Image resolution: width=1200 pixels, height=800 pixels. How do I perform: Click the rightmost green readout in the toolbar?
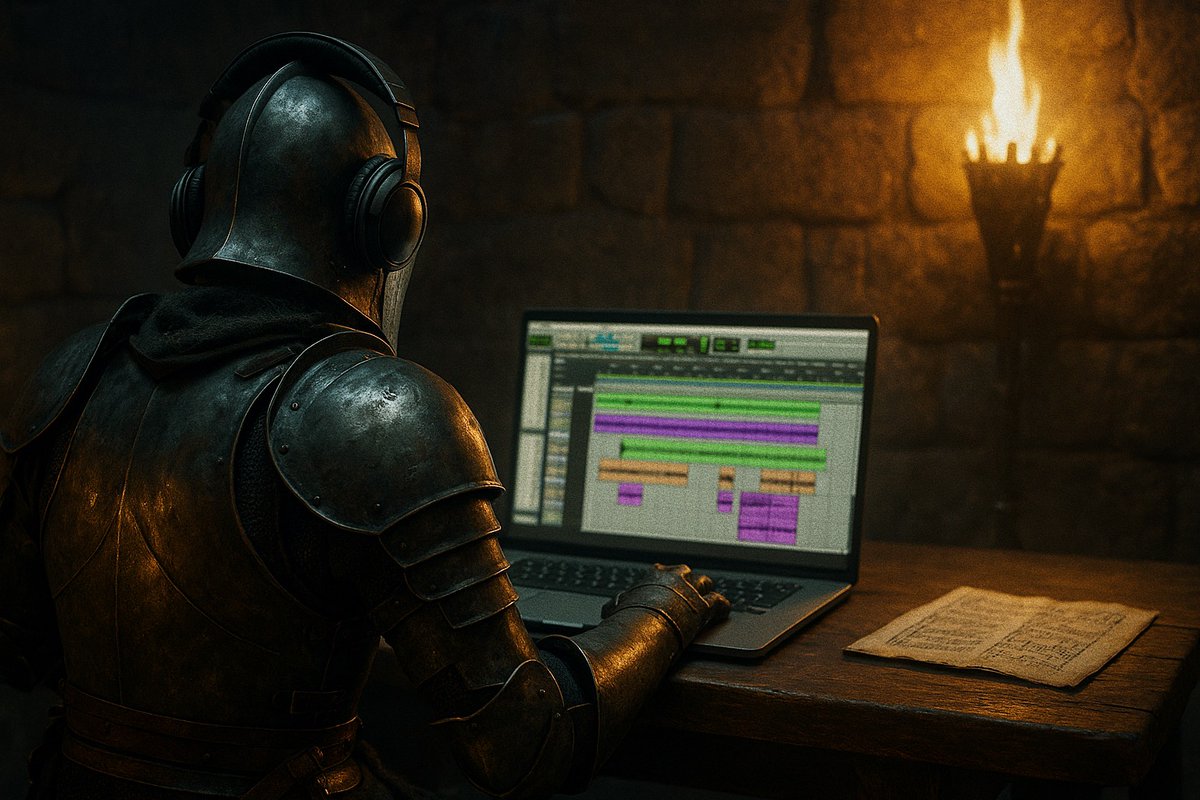point(761,344)
